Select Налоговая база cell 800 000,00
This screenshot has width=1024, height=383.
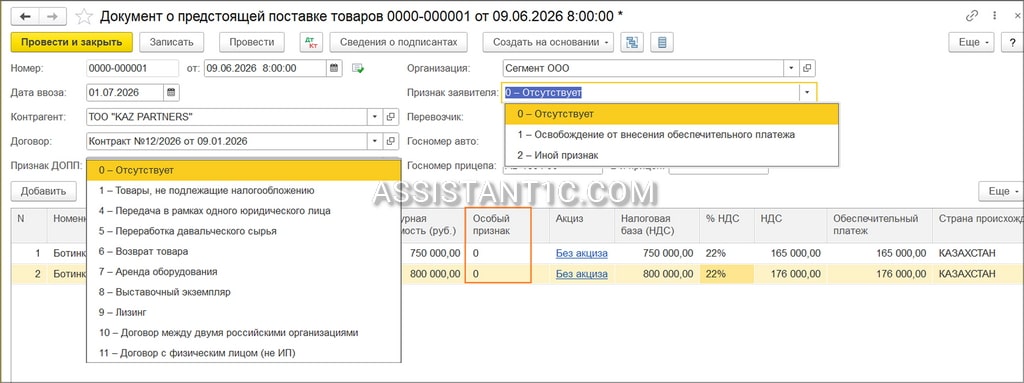pos(656,274)
